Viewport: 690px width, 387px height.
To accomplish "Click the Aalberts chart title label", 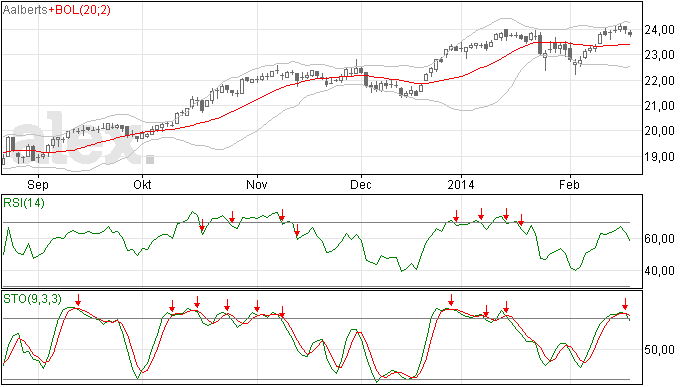I will point(25,9).
